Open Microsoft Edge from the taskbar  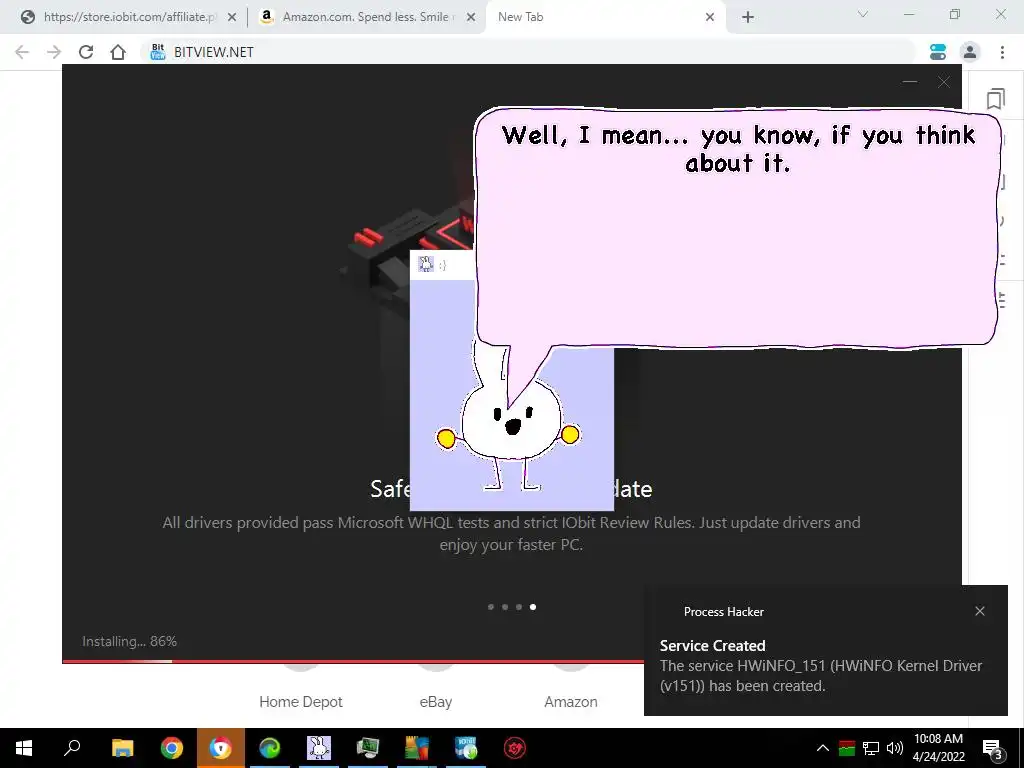pyautogui.click(x=270, y=748)
